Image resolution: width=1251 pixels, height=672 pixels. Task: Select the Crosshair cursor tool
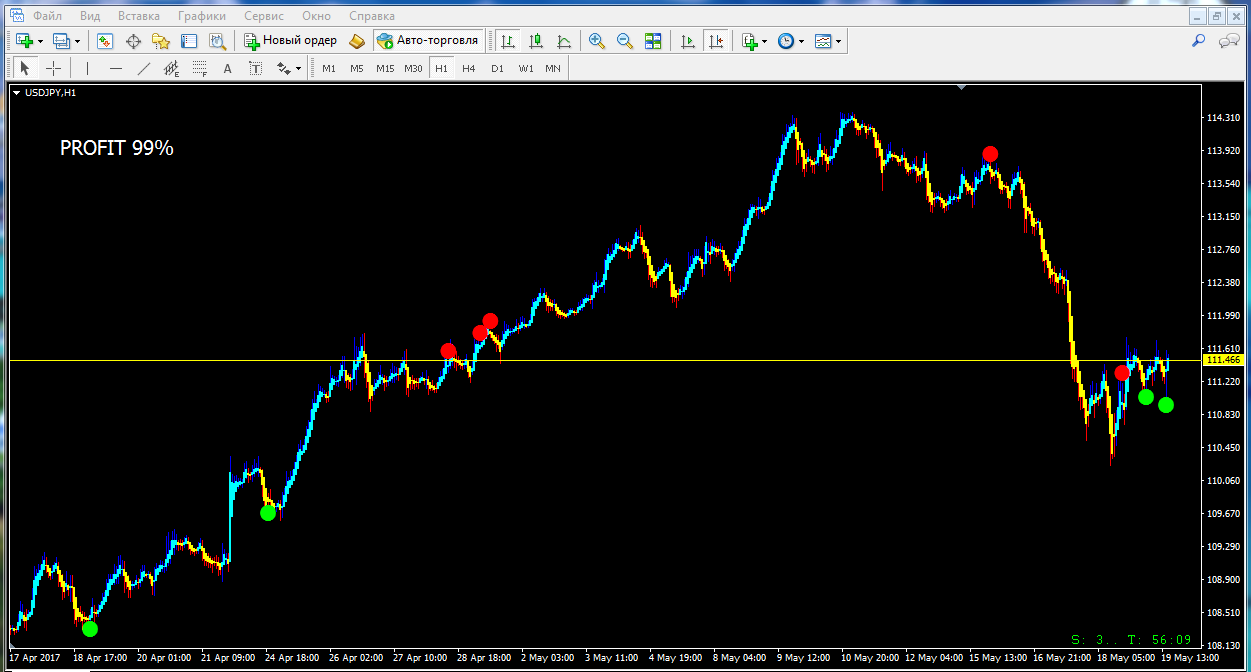pos(54,68)
